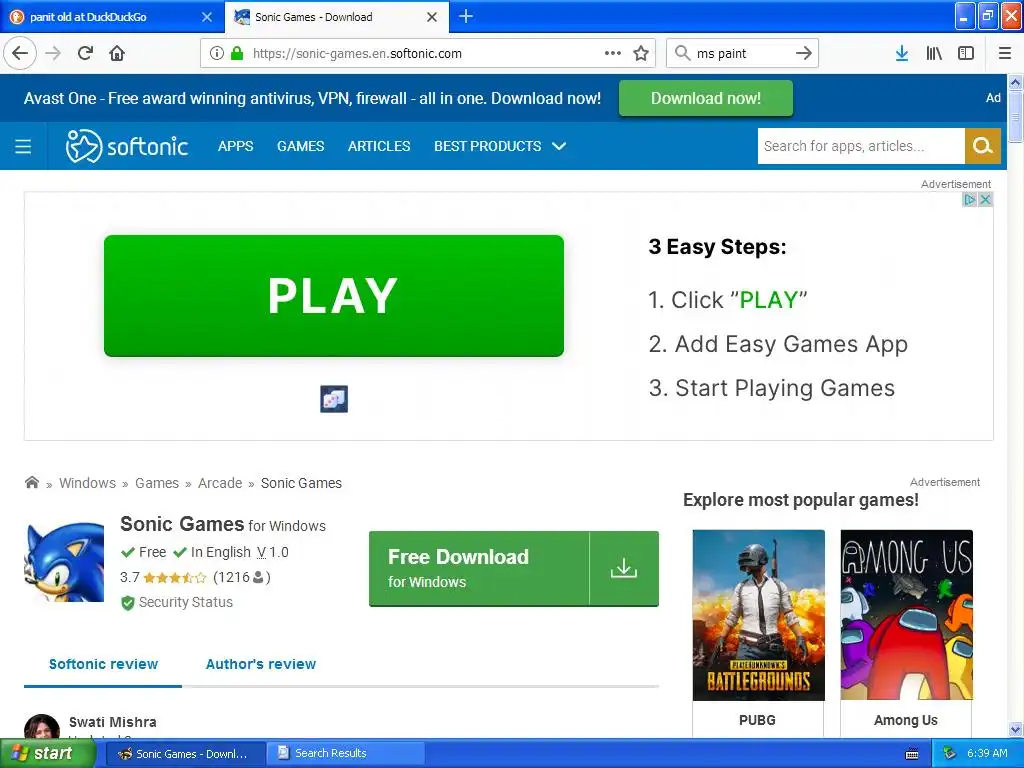Open page actions three-dot menu
This screenshot has width=1024, height=768.
pos(613,53)
